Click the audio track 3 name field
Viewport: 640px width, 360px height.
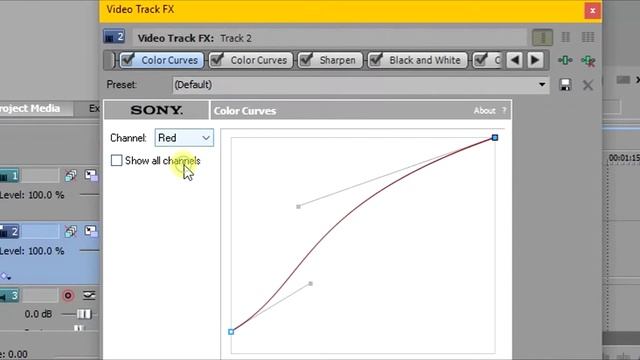coord(40,295)
